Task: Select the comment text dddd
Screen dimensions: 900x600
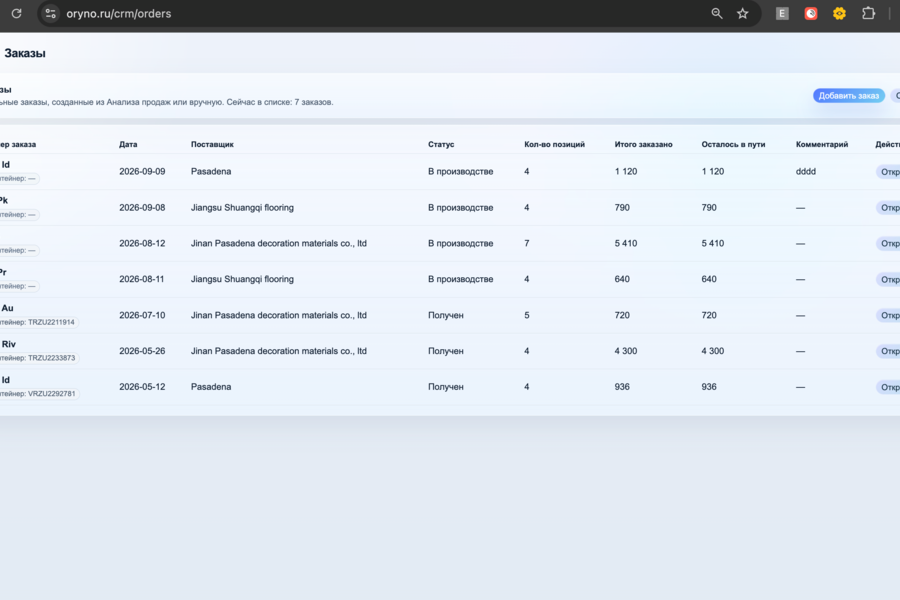Action: (806, 172)
